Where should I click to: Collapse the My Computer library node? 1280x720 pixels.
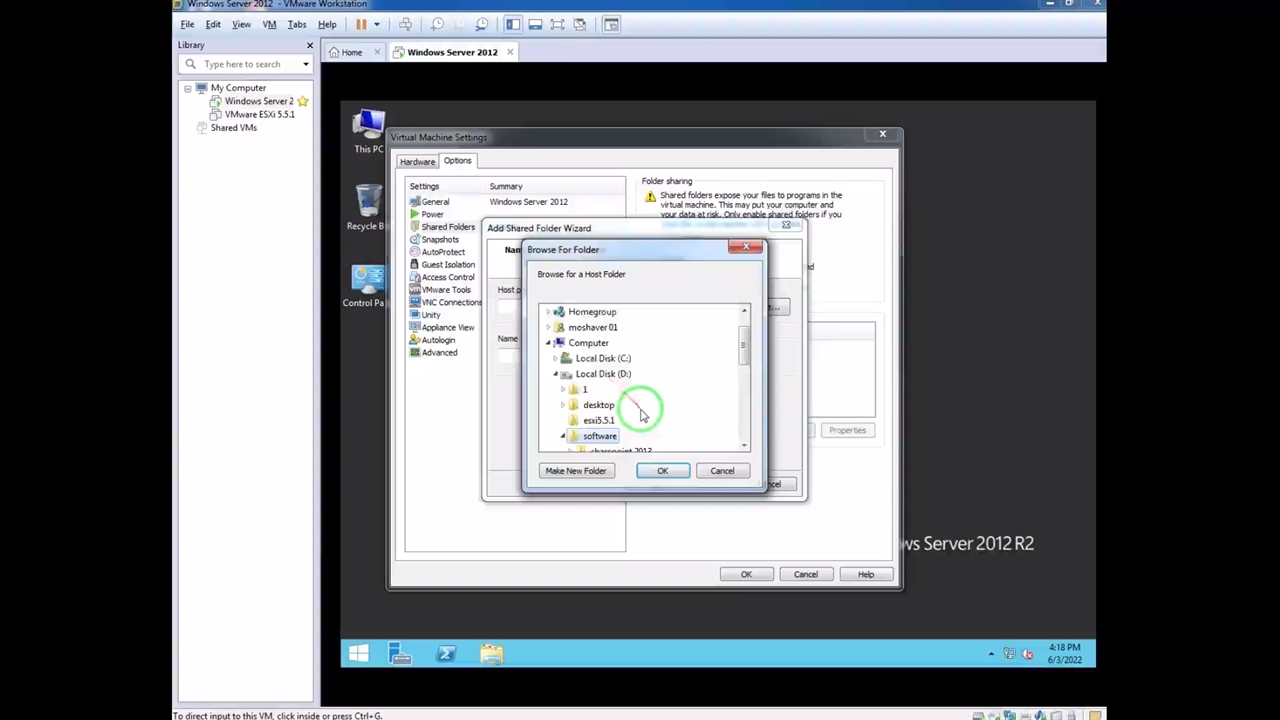coord(187,88)
